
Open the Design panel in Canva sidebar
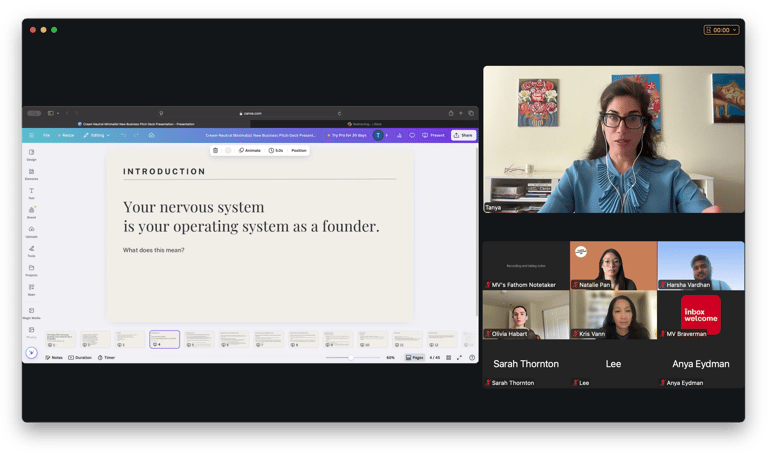pyautogui.click(x=31, y=154)
